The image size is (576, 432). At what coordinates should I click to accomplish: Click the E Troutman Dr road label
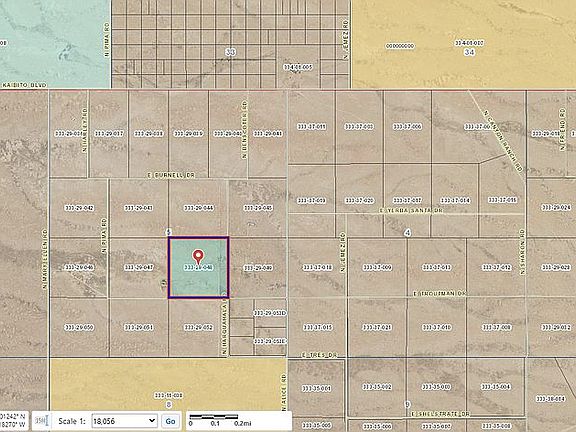(440, 294)
